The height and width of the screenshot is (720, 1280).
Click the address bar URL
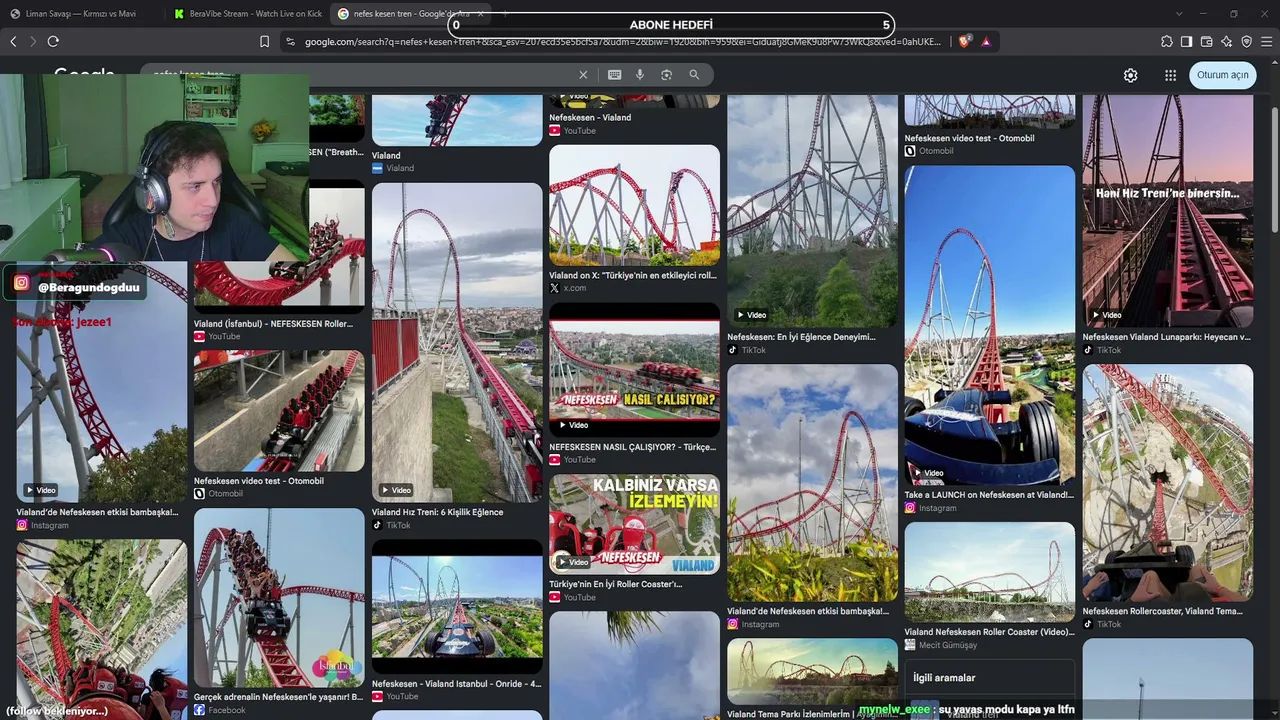[x=622, y=41]
